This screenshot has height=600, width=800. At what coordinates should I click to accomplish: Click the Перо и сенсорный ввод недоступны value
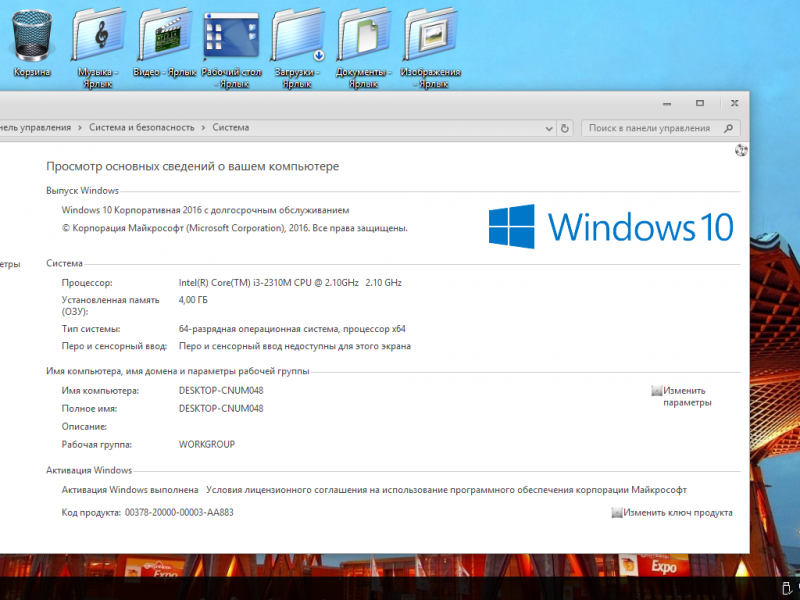click(x=294, y=346)
